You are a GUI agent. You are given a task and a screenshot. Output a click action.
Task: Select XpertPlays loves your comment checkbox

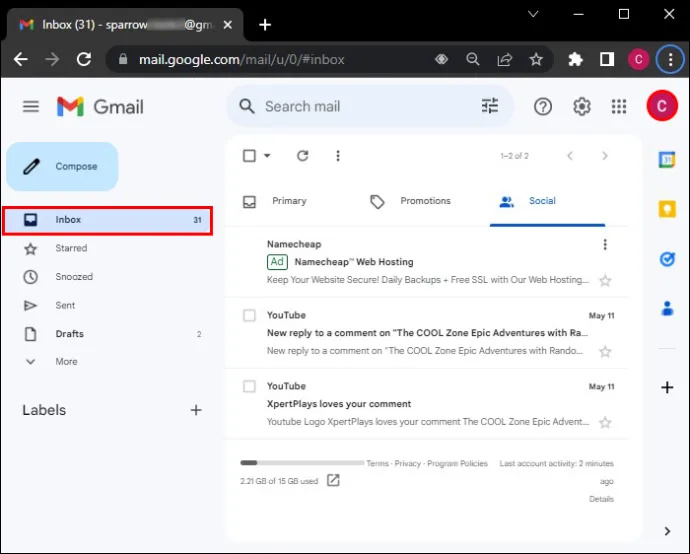click(x=249, y=386)
